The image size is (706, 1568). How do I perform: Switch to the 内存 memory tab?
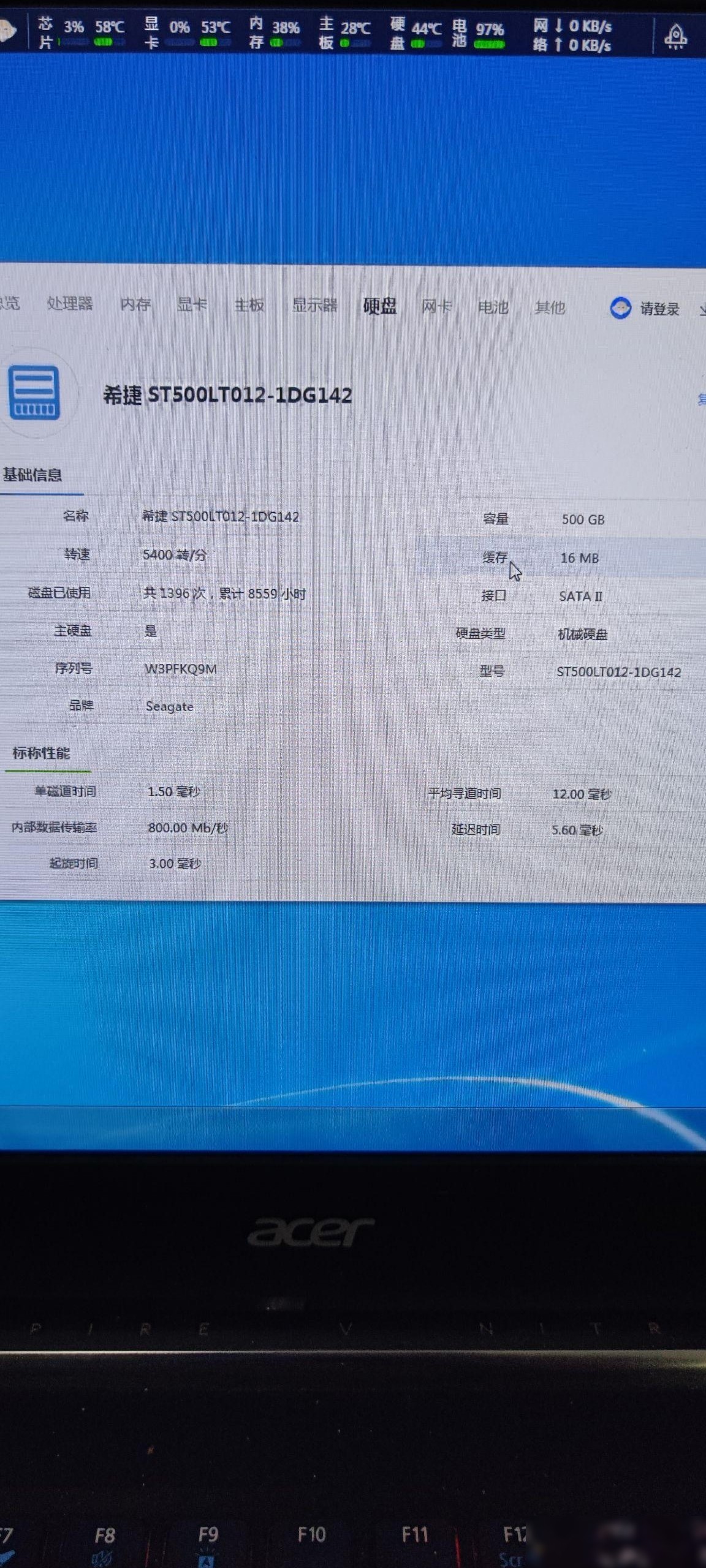(135, 304)
